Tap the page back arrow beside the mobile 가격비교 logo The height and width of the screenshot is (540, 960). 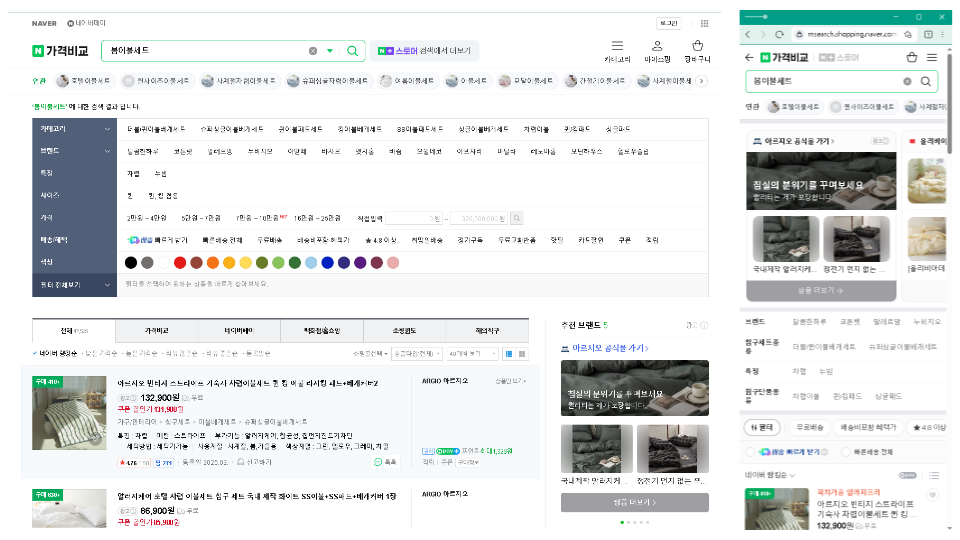749,58
